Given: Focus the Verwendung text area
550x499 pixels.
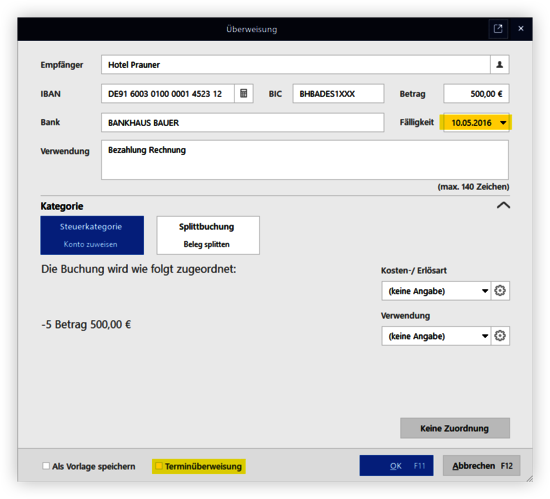Looking at the screenshot, I should [305, 160].
